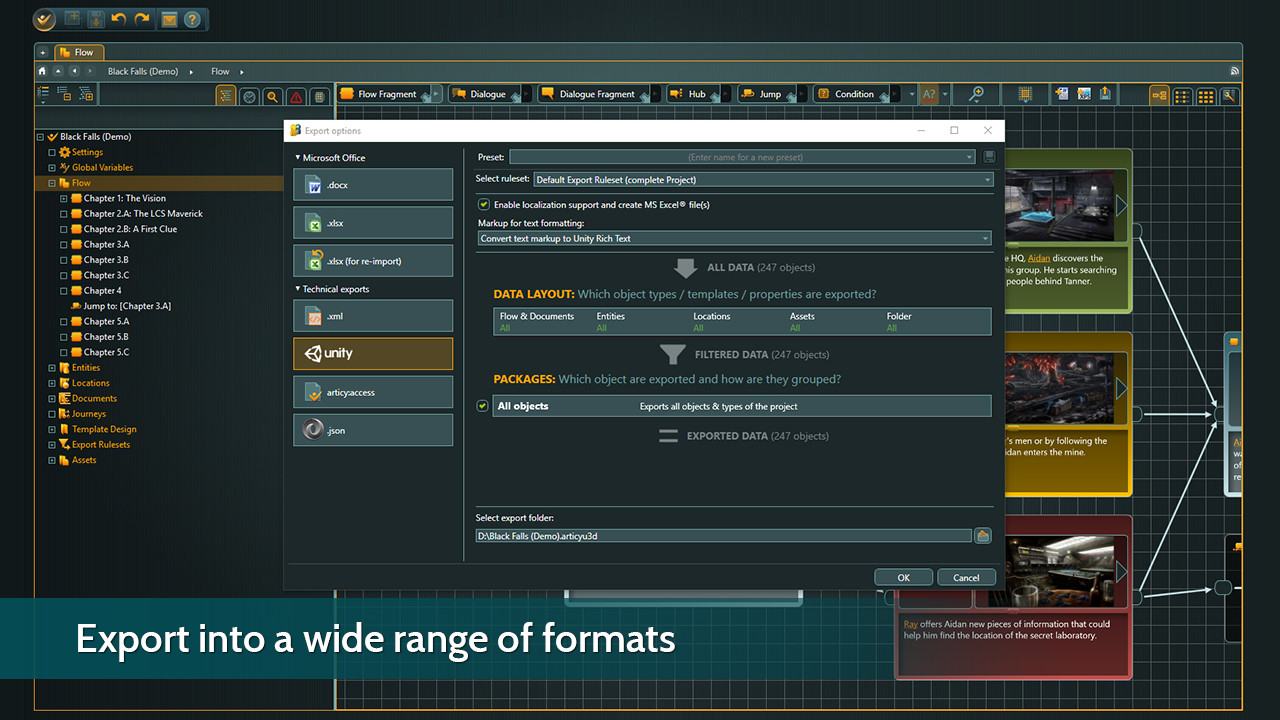Uncheck the All objects package checkbox
The height and width of the screenshot is (720, 1280).
483,406
